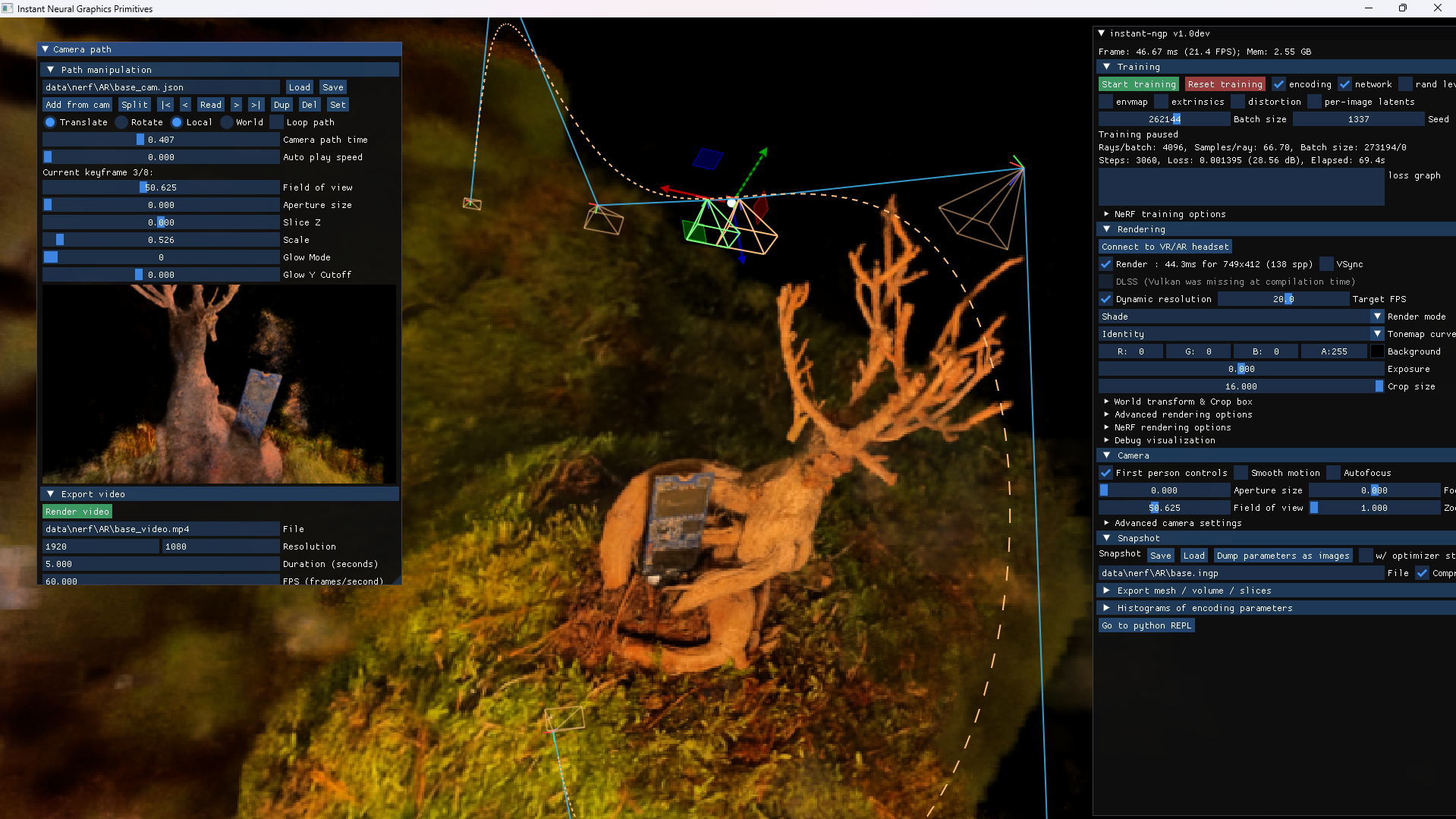Enable extrinsics training checkbox

[1162, 102]
